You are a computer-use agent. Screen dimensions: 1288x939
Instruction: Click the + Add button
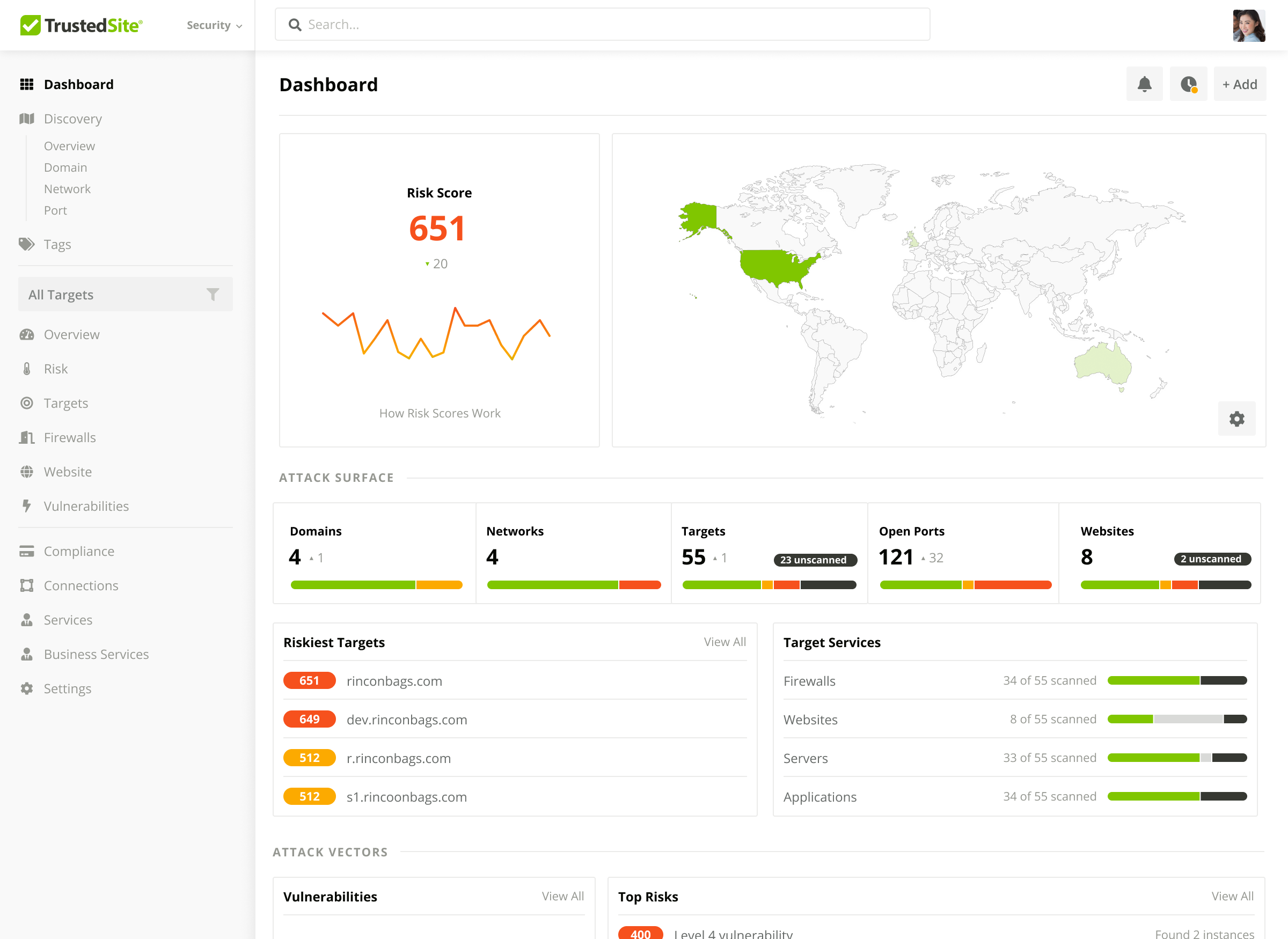1239,84
